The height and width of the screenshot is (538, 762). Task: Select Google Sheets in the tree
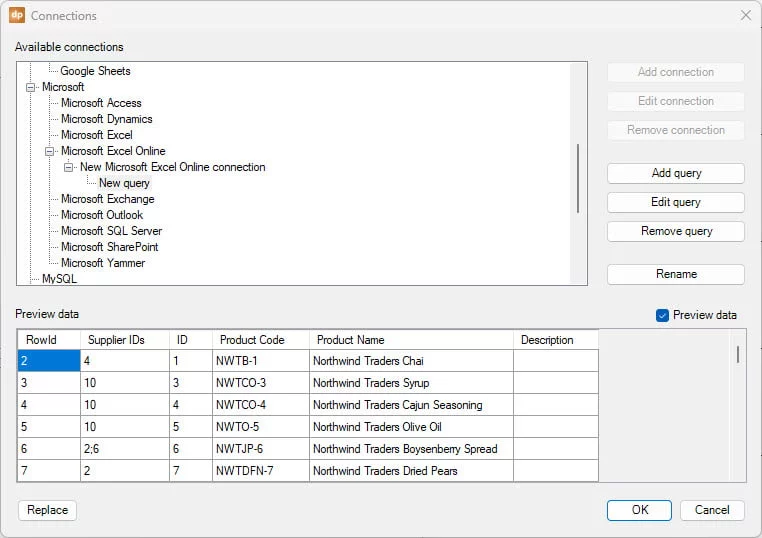click(95, 71)
